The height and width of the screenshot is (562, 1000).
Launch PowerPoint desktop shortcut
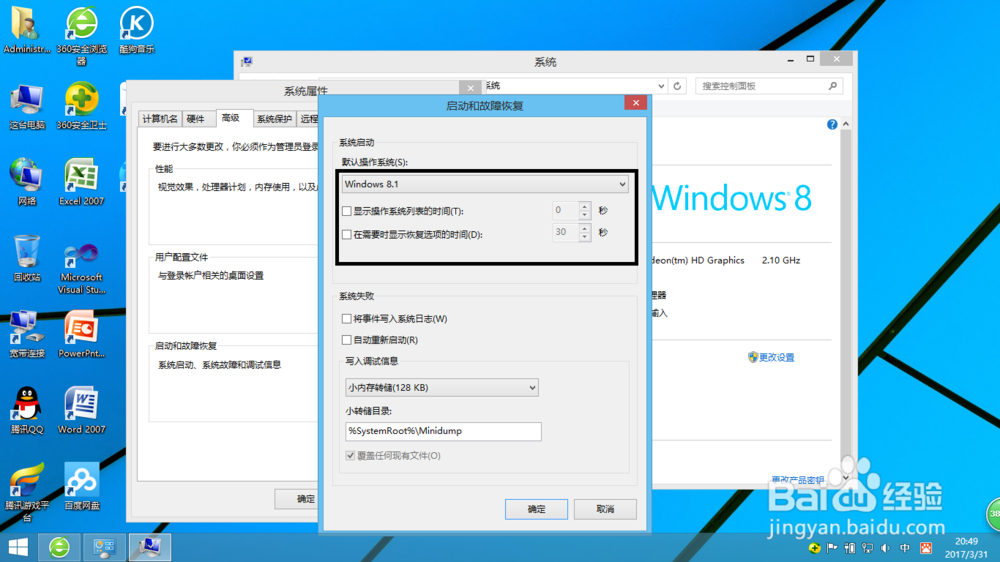pyautogui.click(x=82, y=334)
